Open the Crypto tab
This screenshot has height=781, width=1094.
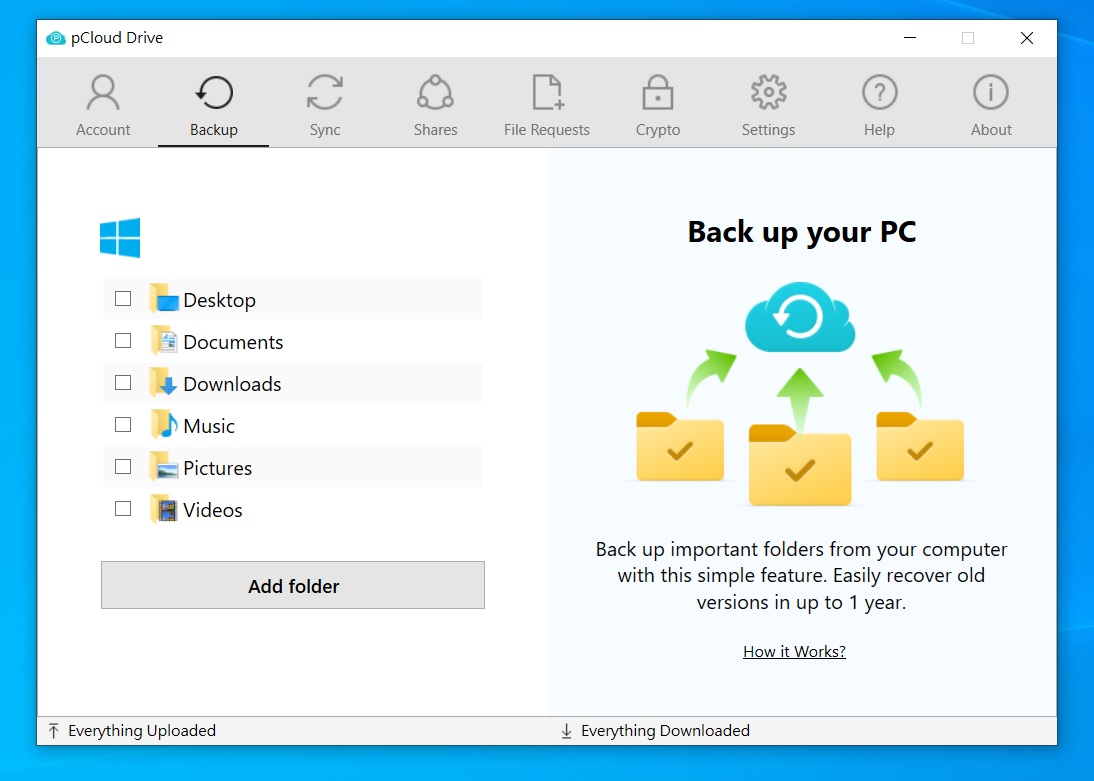pos(657,105)
